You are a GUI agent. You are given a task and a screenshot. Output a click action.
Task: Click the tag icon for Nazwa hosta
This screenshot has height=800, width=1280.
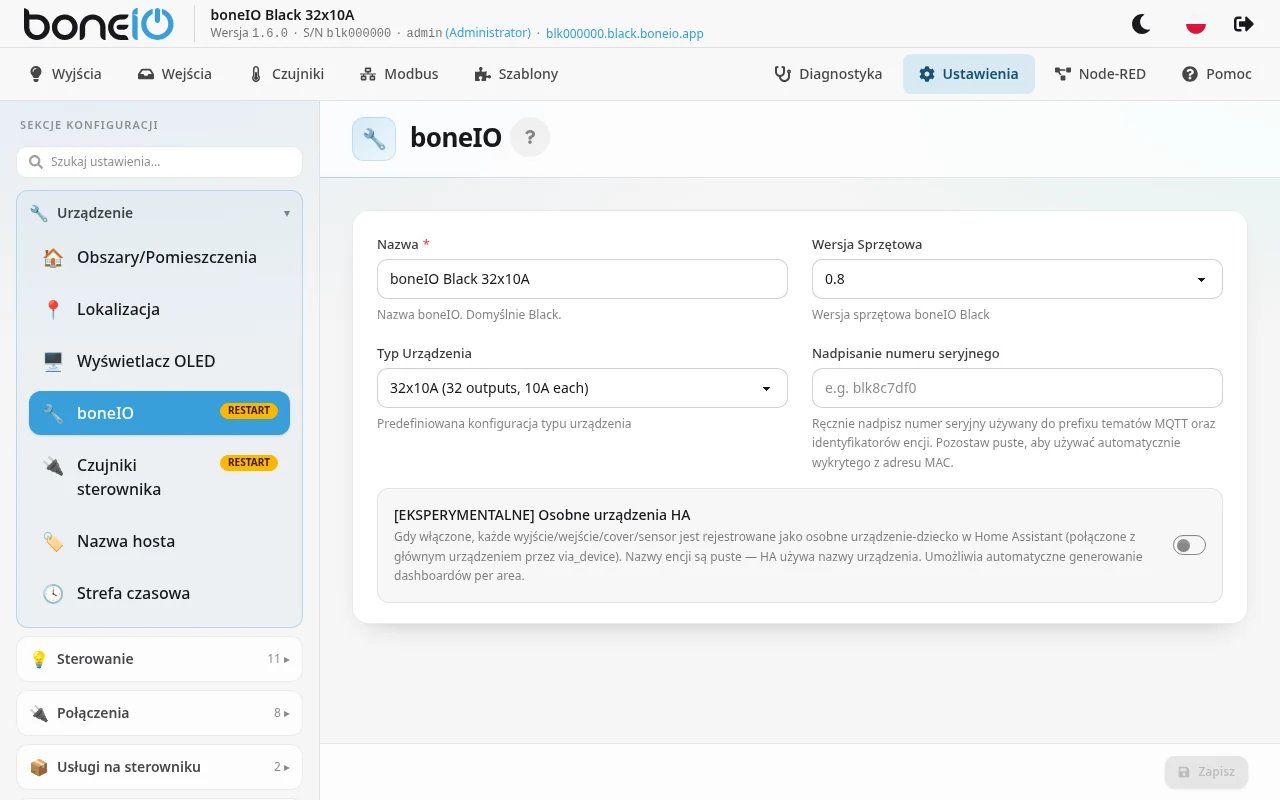tap(53, 541)
